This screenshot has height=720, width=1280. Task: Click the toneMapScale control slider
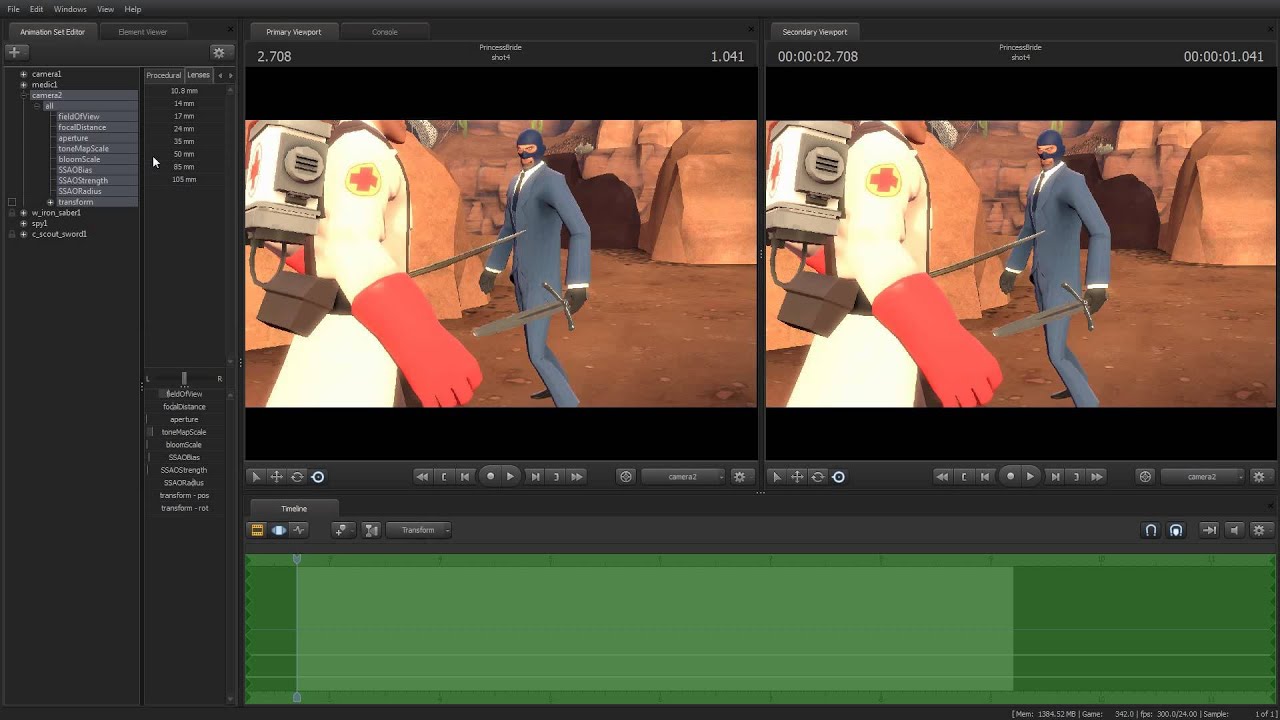(184, 432)
